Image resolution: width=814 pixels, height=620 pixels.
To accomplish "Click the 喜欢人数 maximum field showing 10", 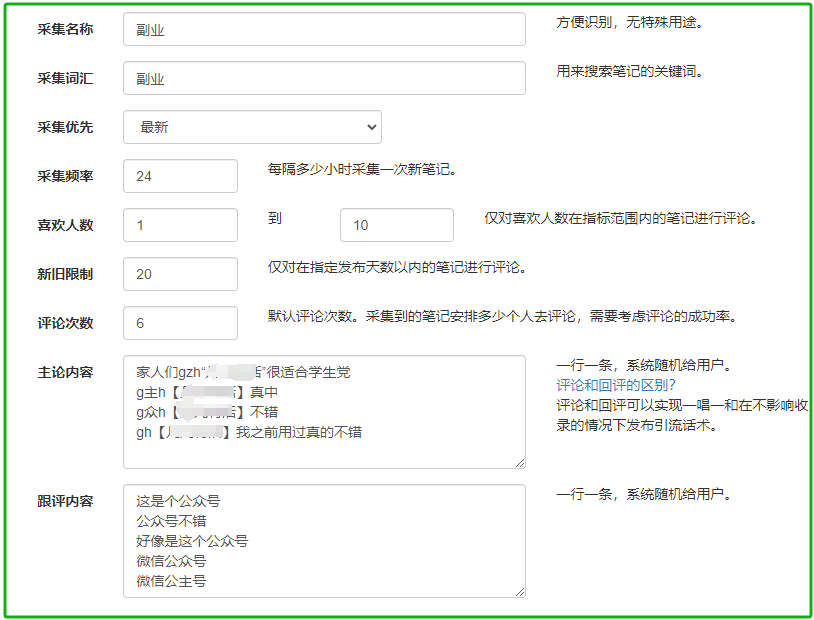I will coord(397,225).
